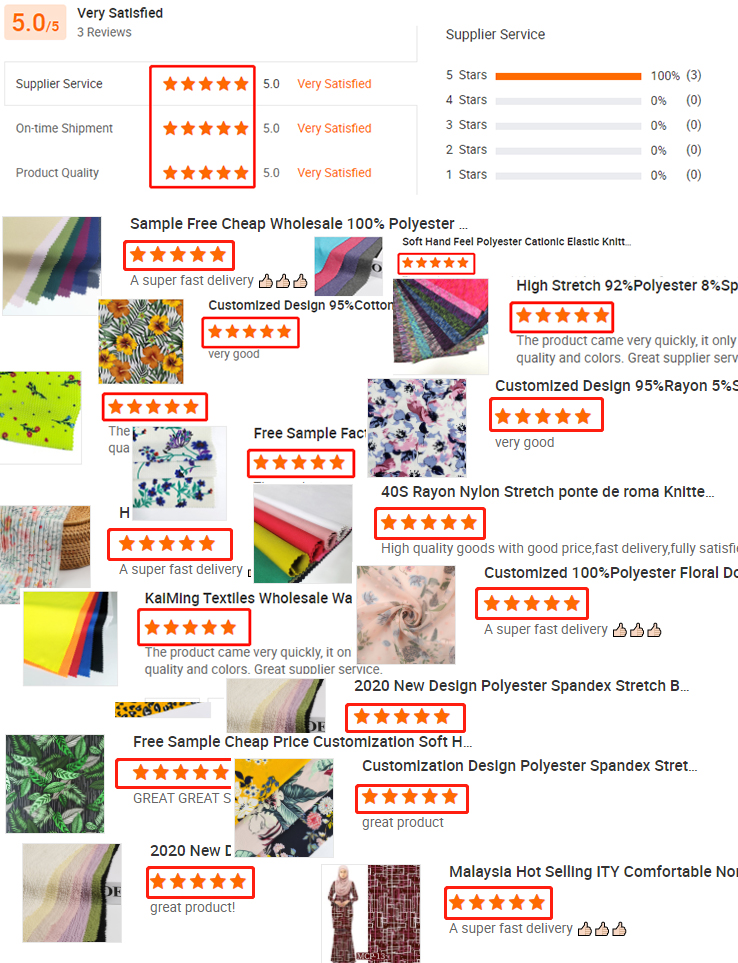
Task: Click stars above the 'great product!' review
Action: point(200,882)
